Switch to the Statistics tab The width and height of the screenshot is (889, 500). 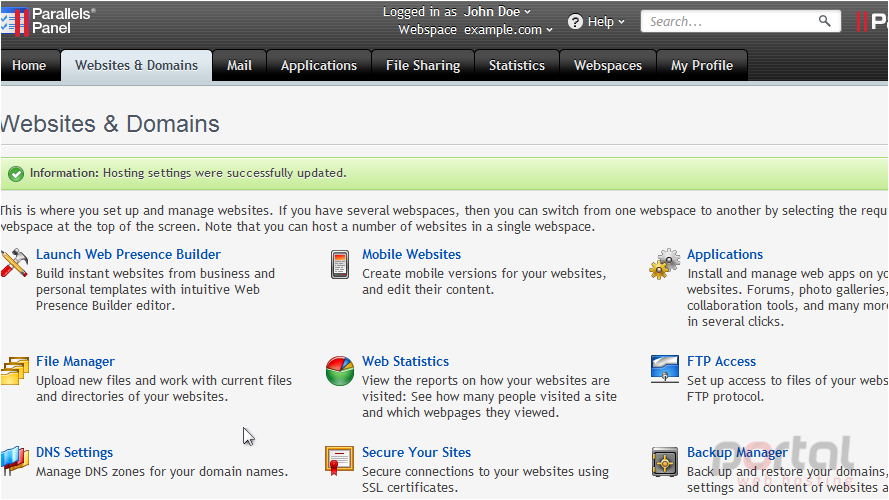click(517, 65)
